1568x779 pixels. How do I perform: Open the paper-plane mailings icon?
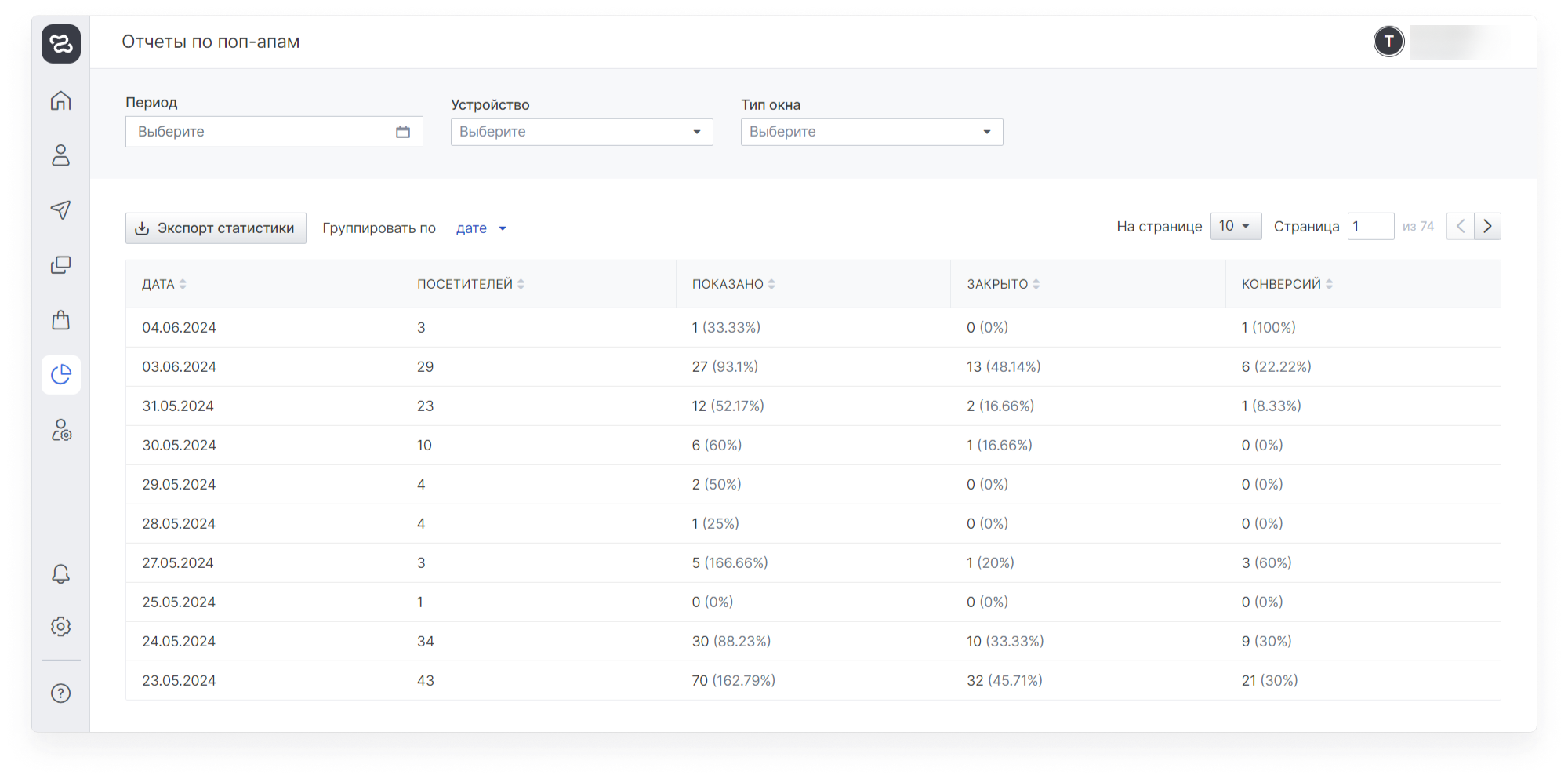click(61, 209)
